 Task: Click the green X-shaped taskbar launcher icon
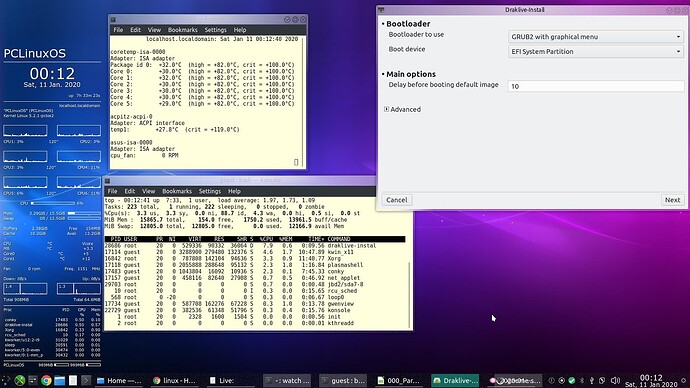pyautogui.click(x=19, y=380)
